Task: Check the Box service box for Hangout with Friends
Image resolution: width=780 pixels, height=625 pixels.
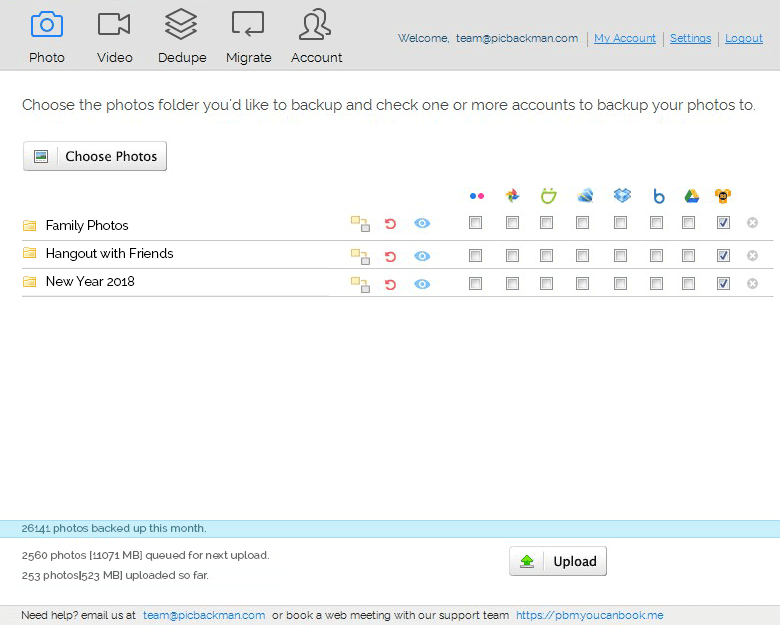Action: point(657,255)
